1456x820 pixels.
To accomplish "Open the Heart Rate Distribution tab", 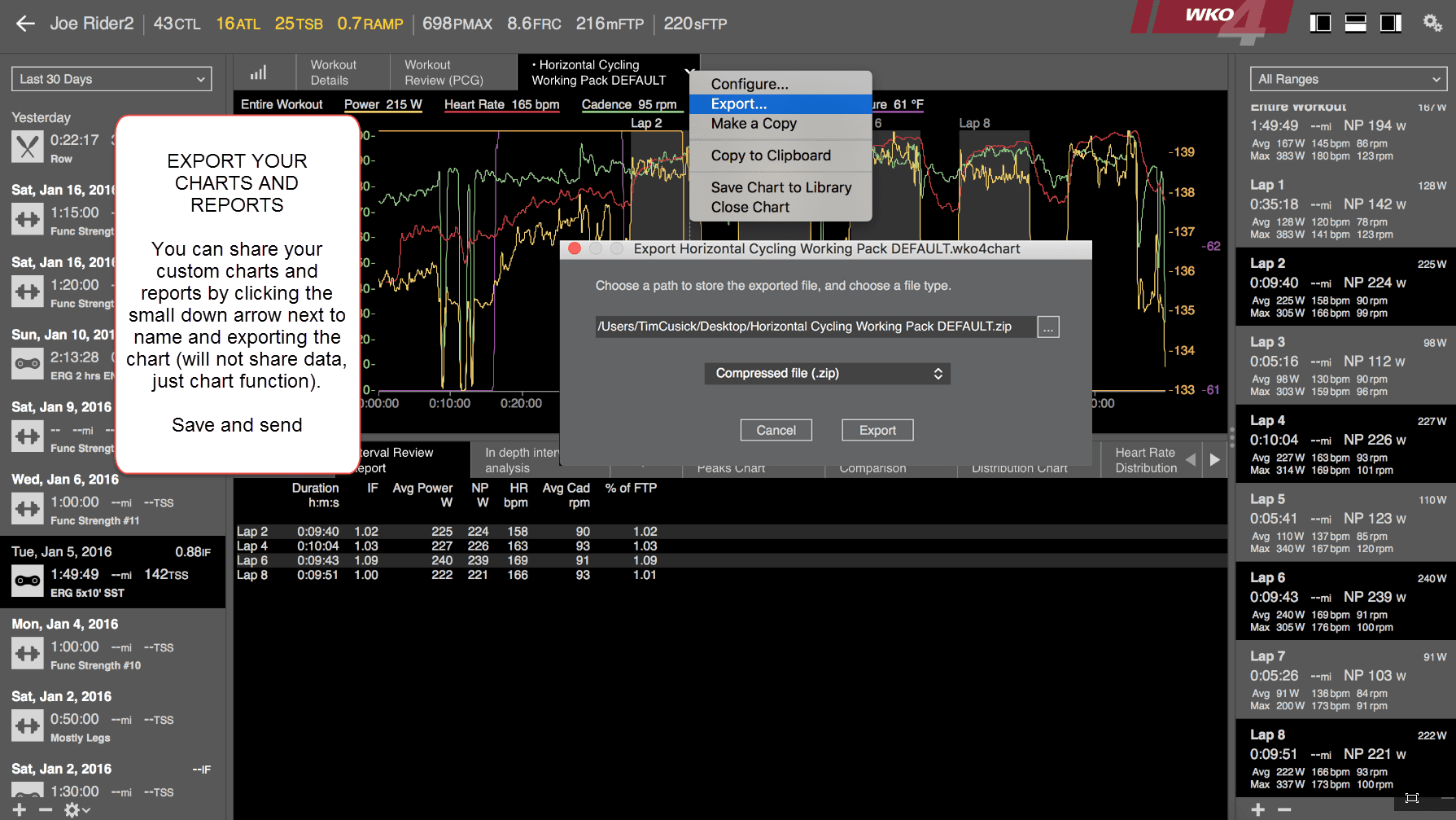I will (1145, 460).
